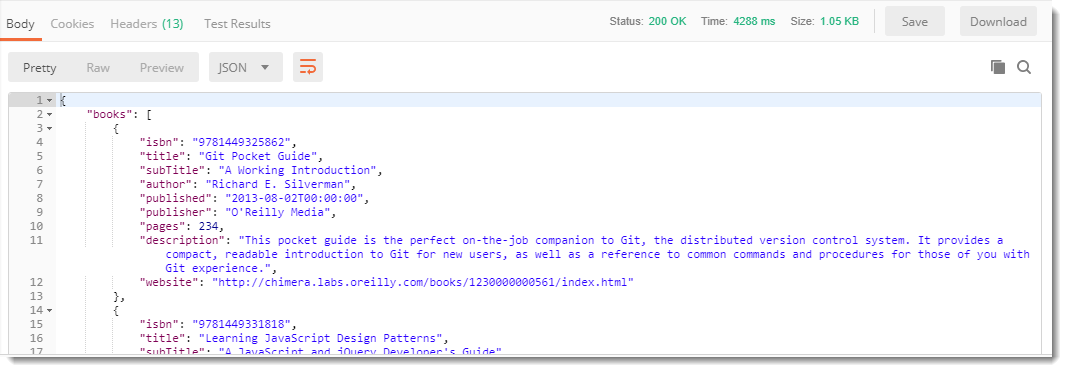1067x372 pixels.
Task: Save the response with Save button
Action: tap(915, 22)
